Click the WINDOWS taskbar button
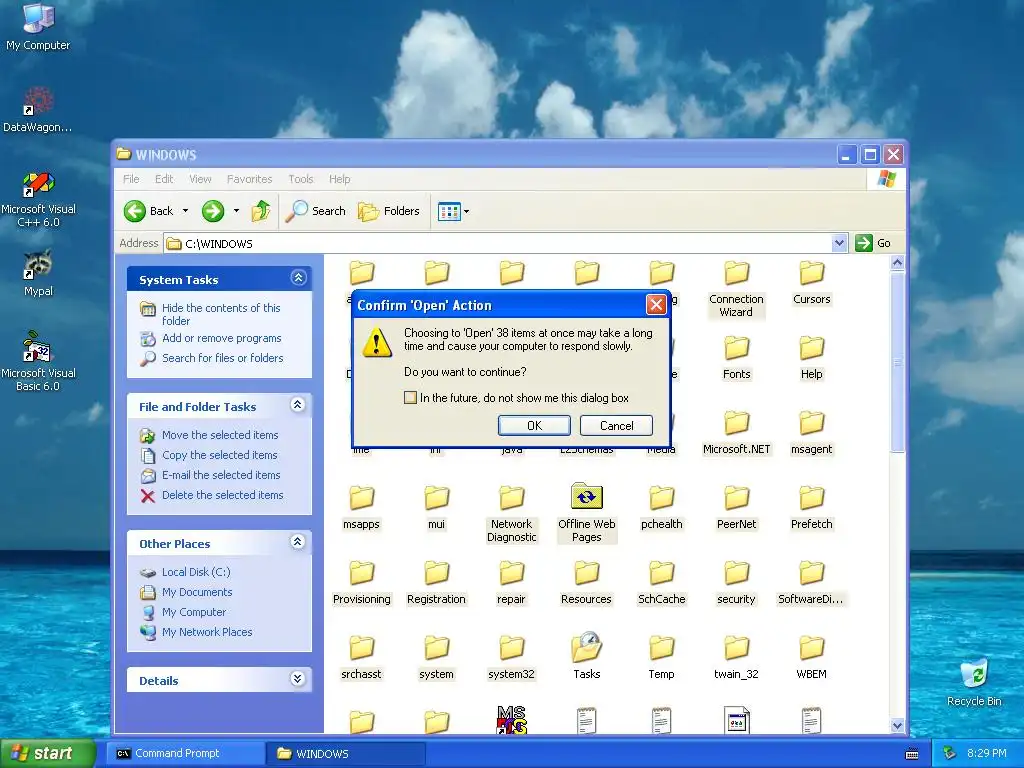Viewport: 1024px width, 768px height. tap(346, 754)
